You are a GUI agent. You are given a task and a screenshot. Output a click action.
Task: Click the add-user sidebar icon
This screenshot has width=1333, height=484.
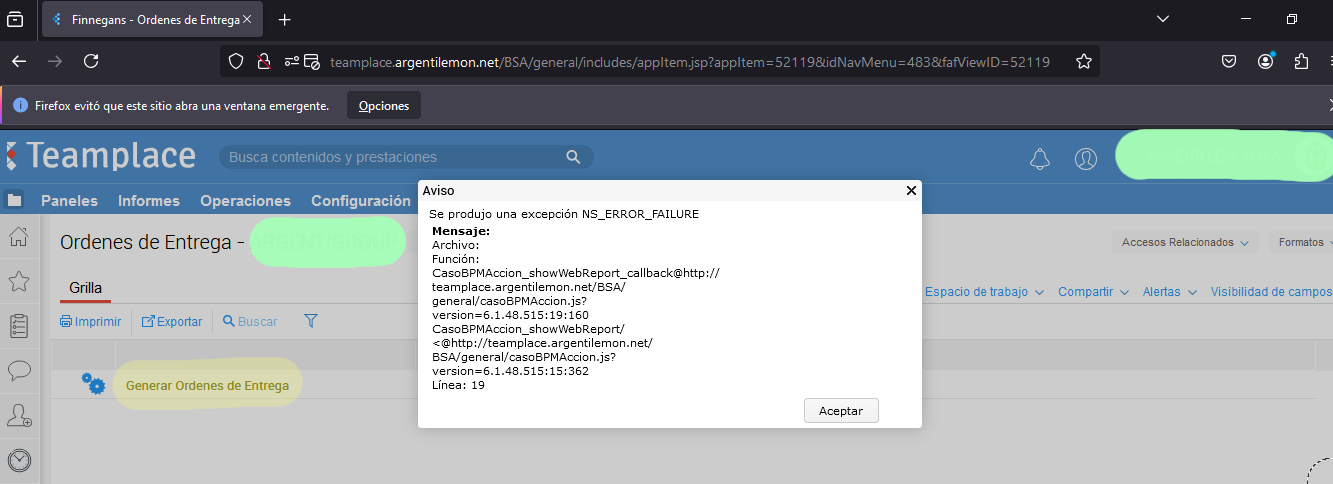point(18,415)
